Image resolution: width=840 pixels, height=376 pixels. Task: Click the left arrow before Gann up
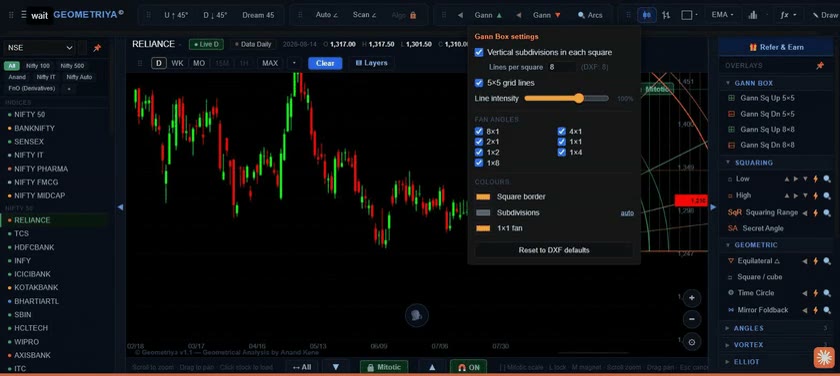(x=460, y=15)
